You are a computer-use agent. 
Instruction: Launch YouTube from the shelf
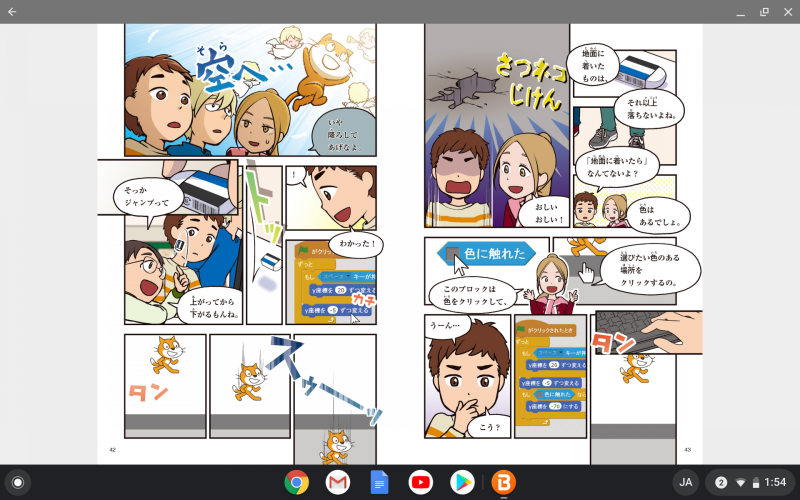click(x=420, y=483)
